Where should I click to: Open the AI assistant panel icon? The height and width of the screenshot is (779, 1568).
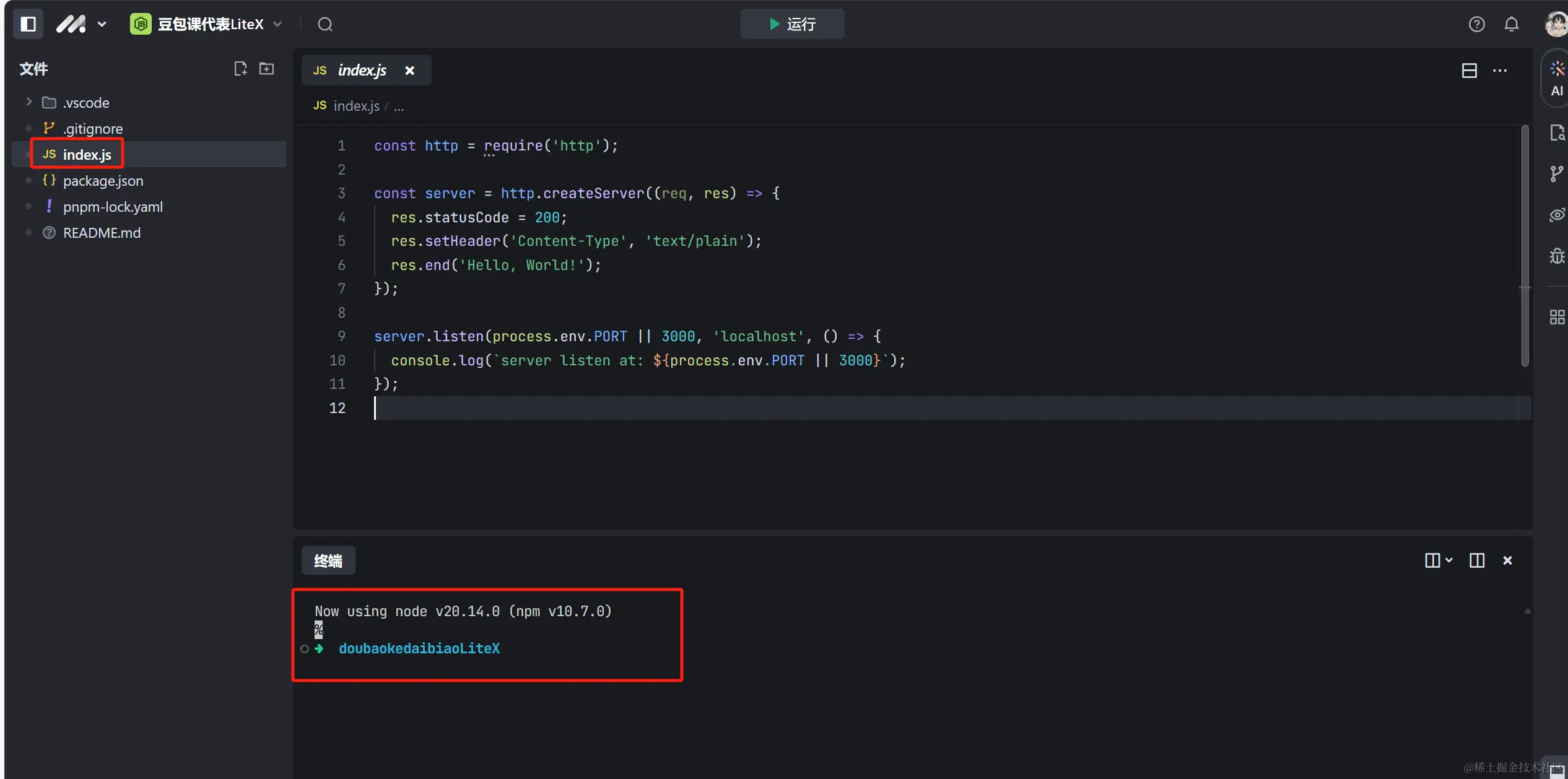point(1556,78)
